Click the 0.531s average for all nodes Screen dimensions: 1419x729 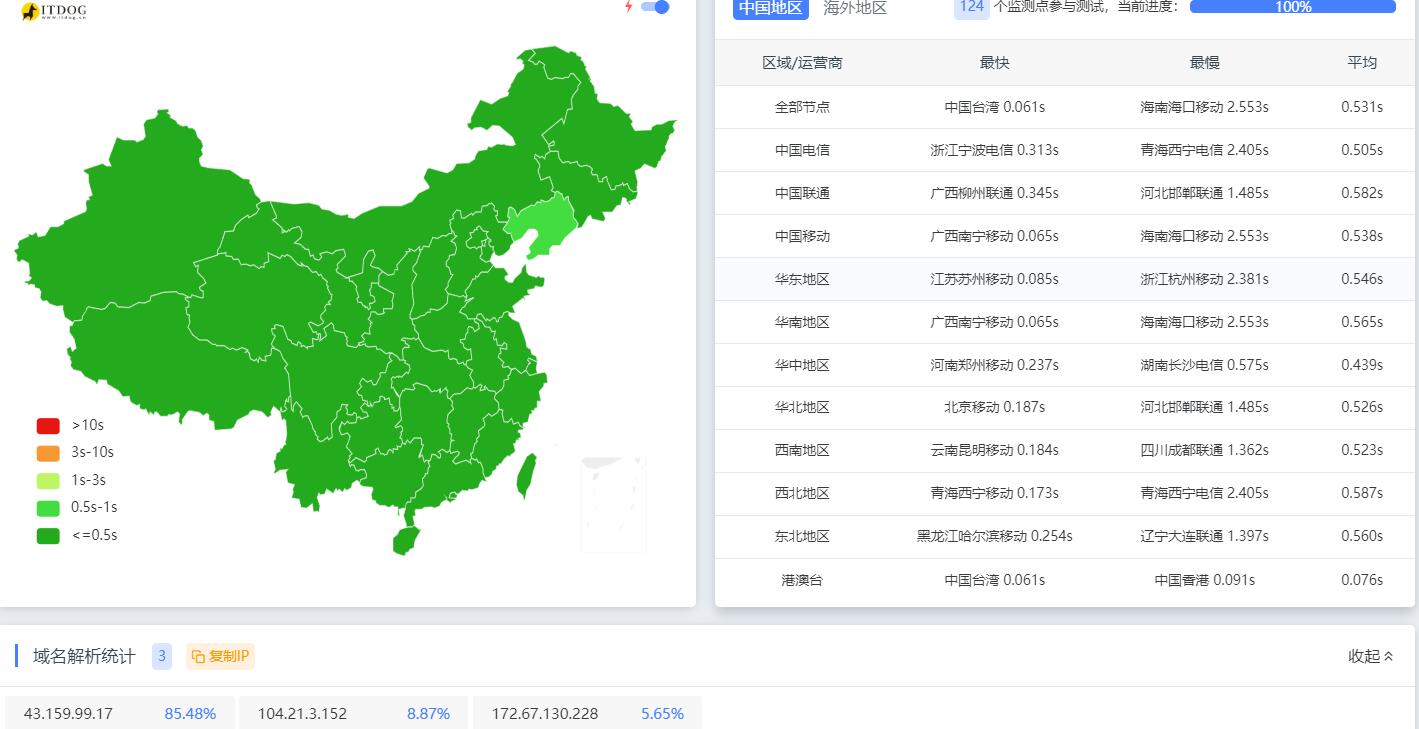point(1362,107)
